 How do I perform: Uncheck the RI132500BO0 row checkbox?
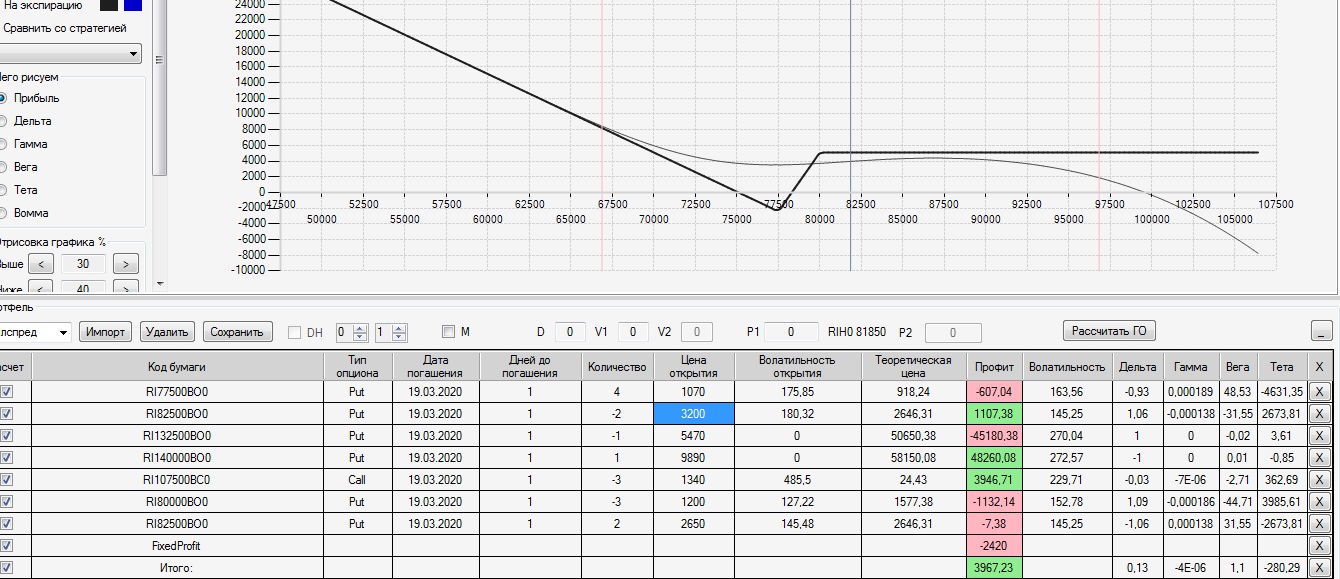(x=6, y=436)
